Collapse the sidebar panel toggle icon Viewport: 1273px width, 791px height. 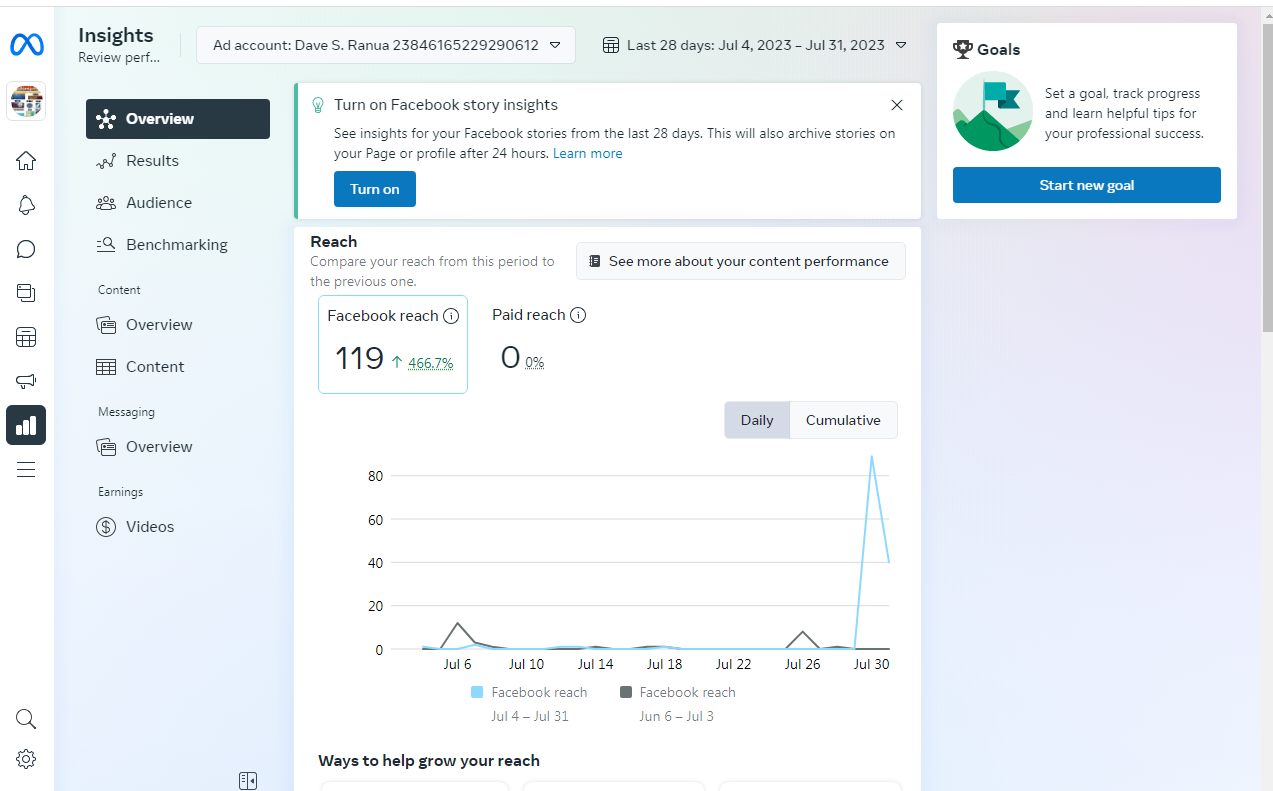[x=248, y=780]
